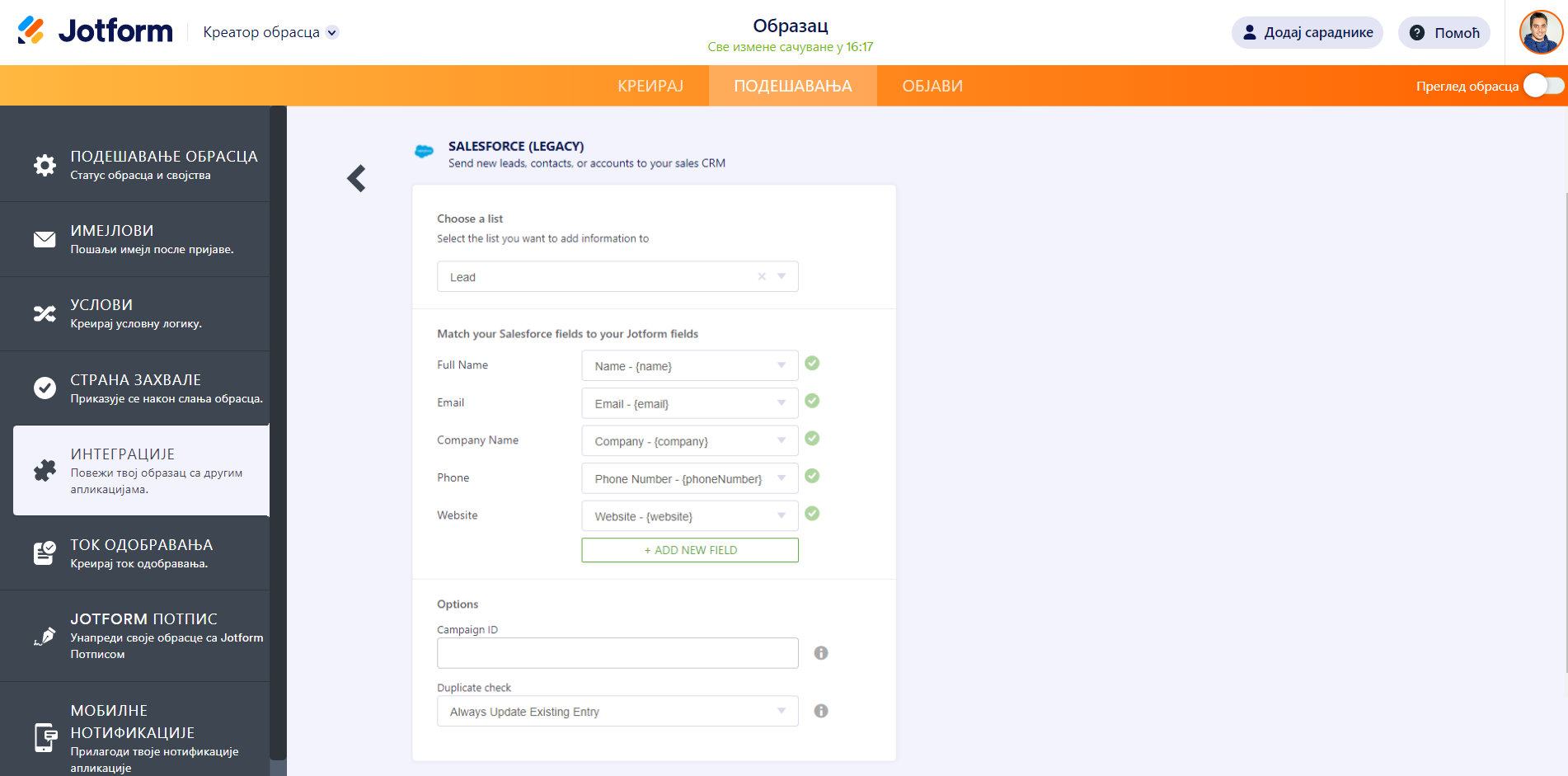The height and width of the screenshot is (776, 1568).
Task: Open the Lead list dropdown
Action: (617, 276)
